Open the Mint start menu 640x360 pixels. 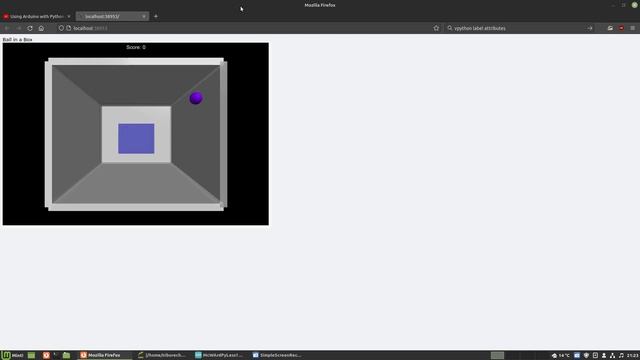(x=12, y=355)
